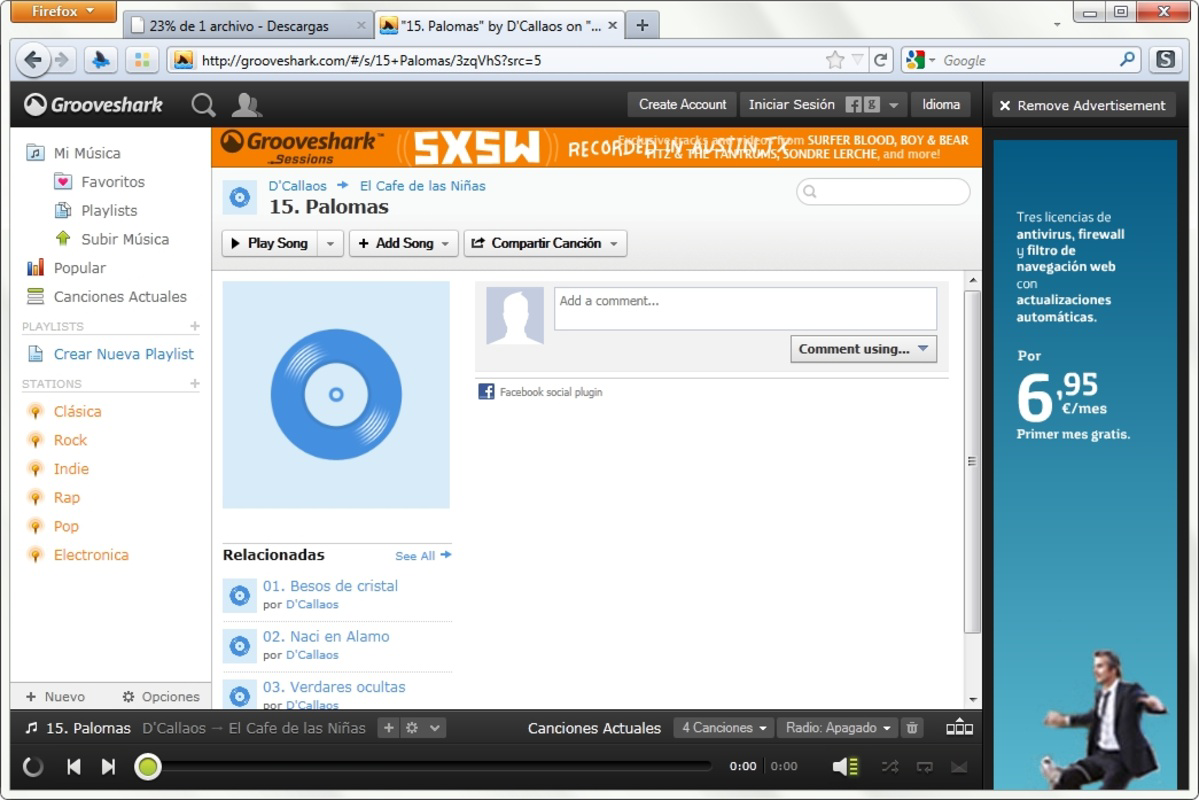1199x800 pixels.
Task: Open the Add Song dropdown
Action: [404, 243]
